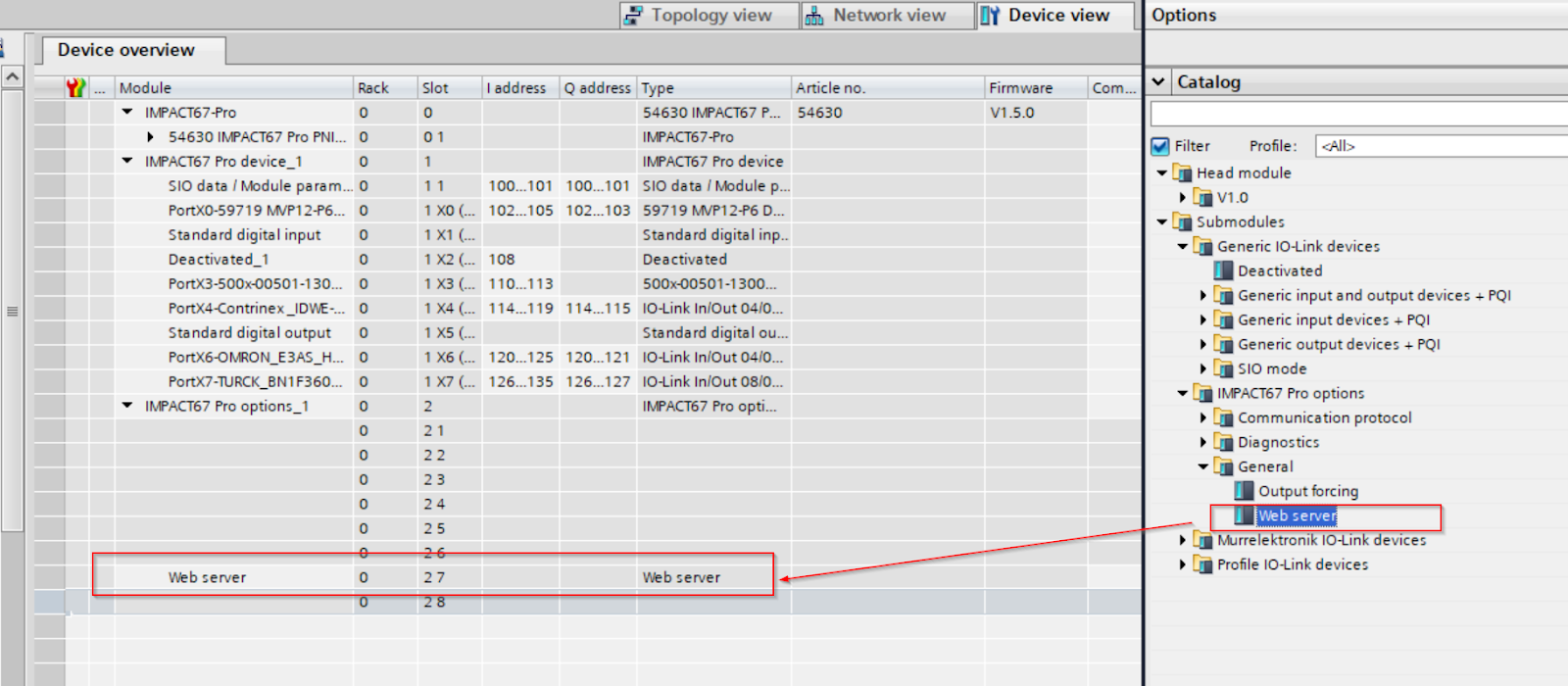Expand the Communication protocol folder

tap(1203, 418)
